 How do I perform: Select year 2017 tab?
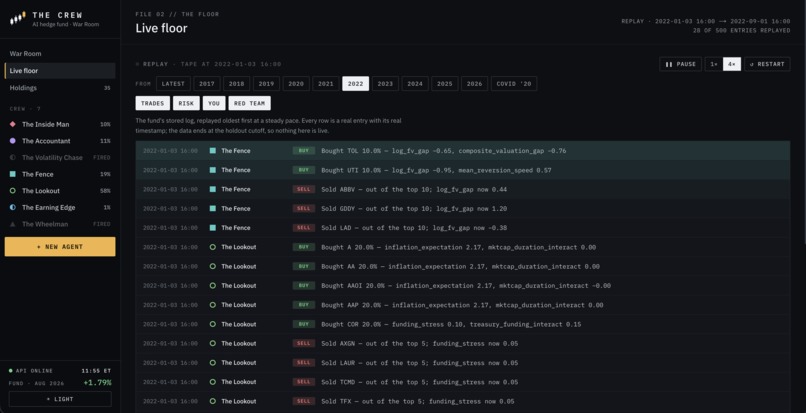coord(207,84)
